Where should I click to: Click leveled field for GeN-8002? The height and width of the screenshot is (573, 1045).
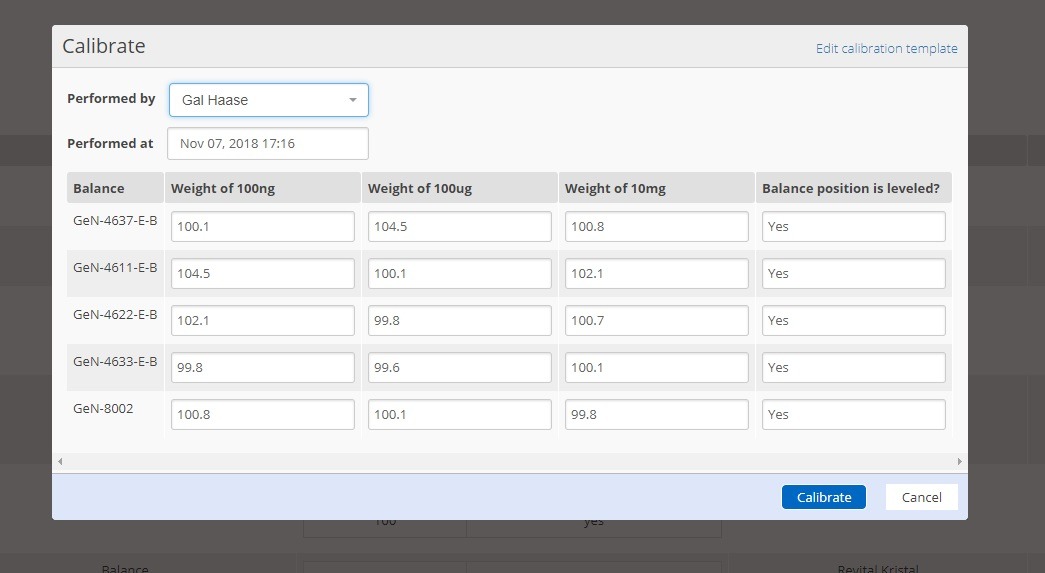[853, 414]
